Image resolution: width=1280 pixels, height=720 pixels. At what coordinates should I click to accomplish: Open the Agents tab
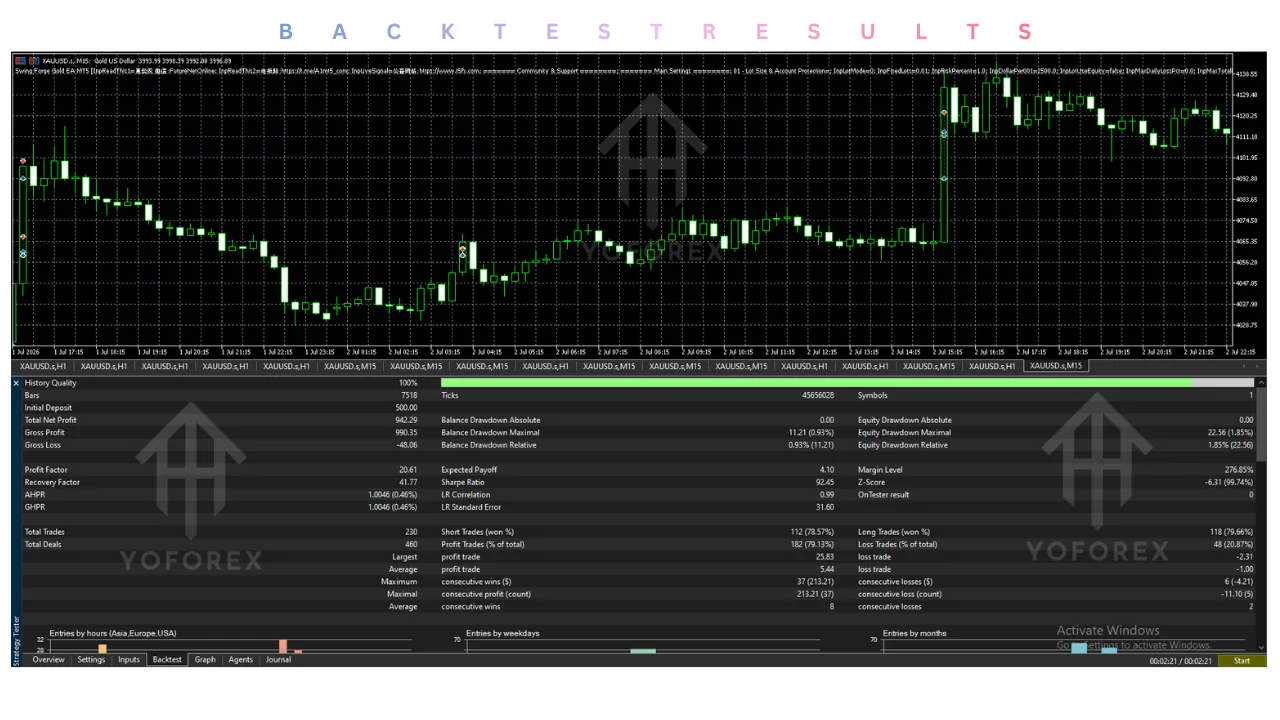pyautogui.click(x=241, y=660)
